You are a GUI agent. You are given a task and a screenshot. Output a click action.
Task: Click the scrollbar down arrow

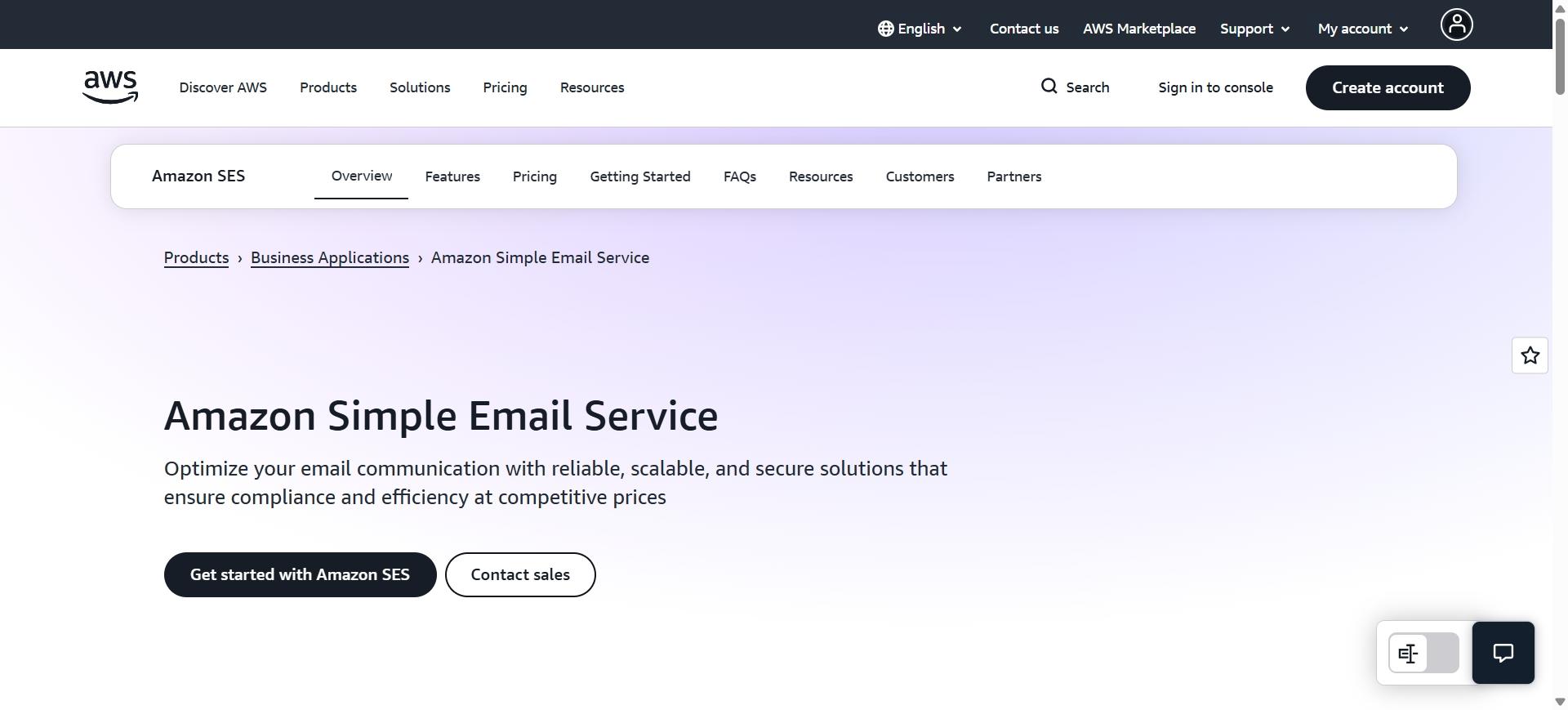pyautogui.click(x=1560, y=702)
